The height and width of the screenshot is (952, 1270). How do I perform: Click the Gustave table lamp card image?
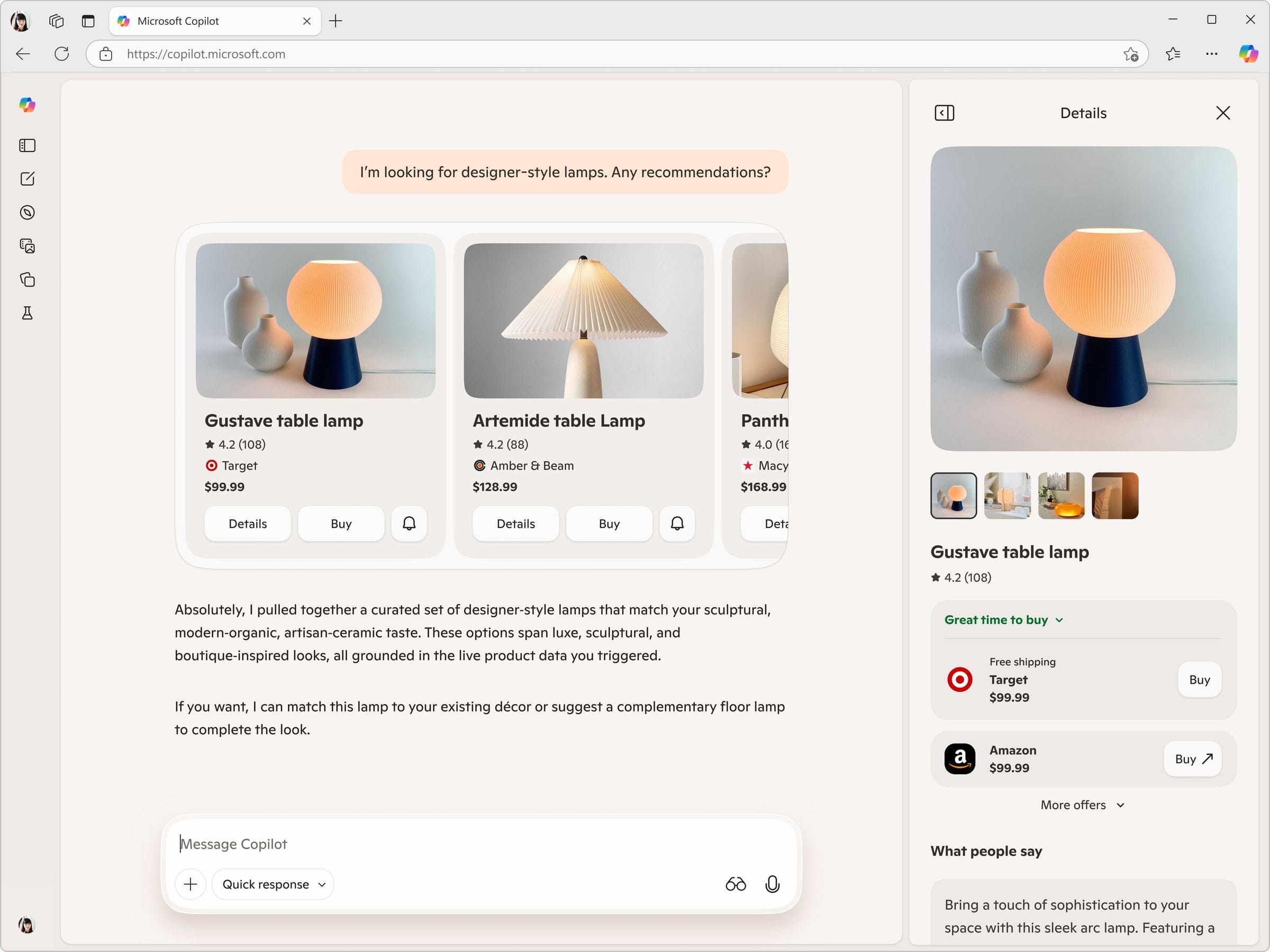click(315, 321)
